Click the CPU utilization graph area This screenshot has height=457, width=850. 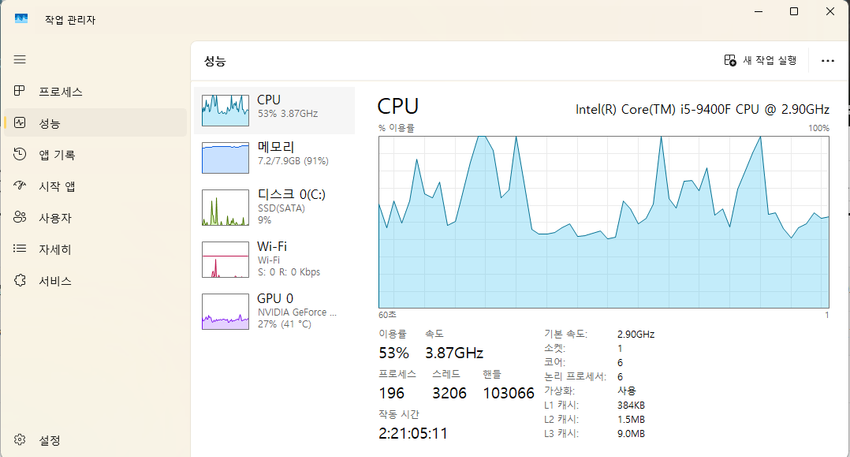click(x=604, y=222)
